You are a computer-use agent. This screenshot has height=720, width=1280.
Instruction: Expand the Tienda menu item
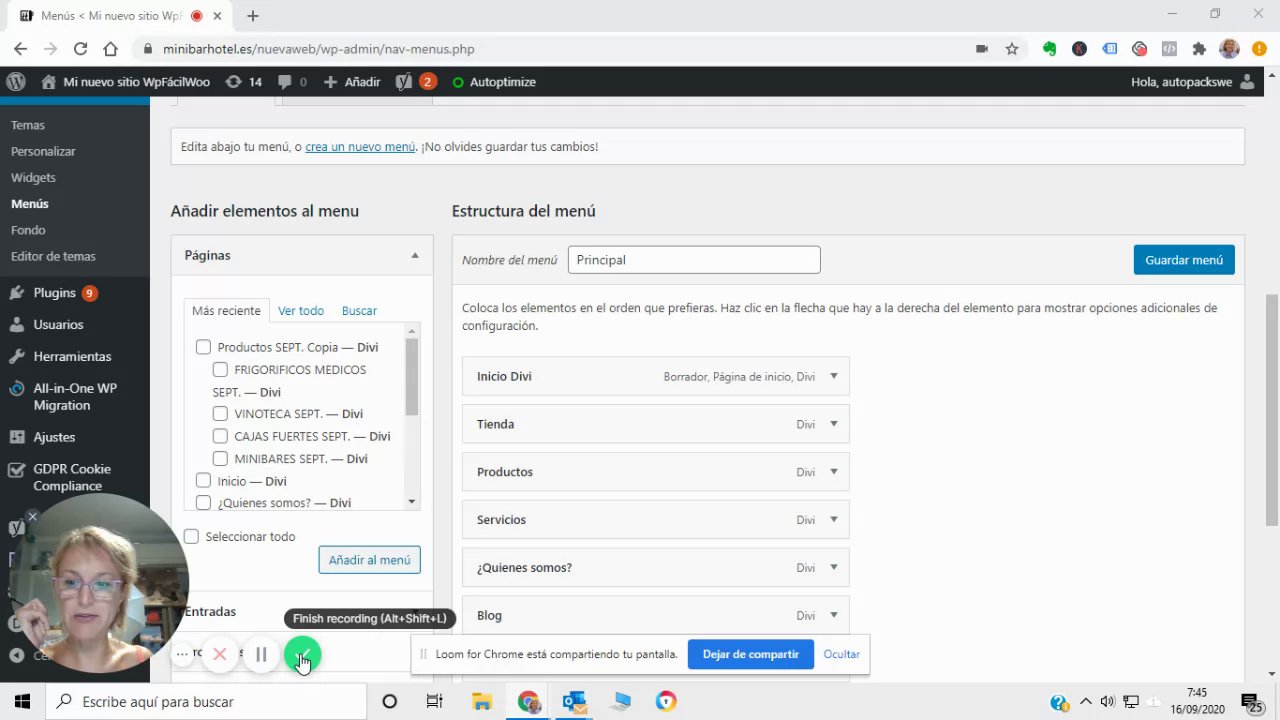click(834, 424)
